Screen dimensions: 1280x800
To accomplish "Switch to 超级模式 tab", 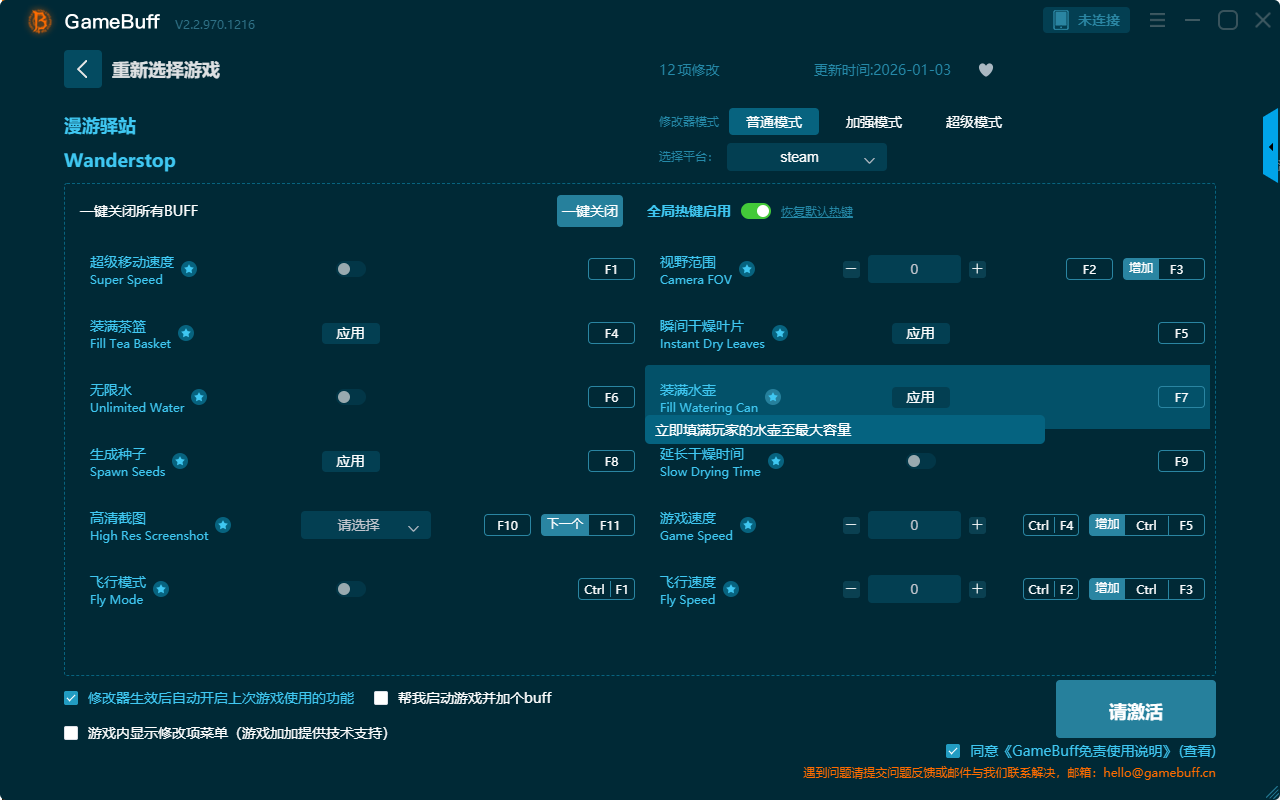I will click(973, 122).
